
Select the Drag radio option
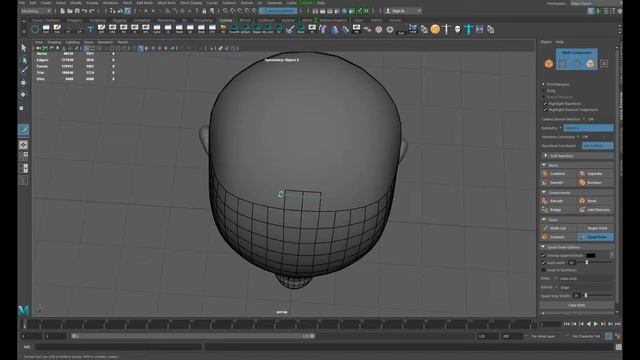pyautogui.click(x=543, y=91)
